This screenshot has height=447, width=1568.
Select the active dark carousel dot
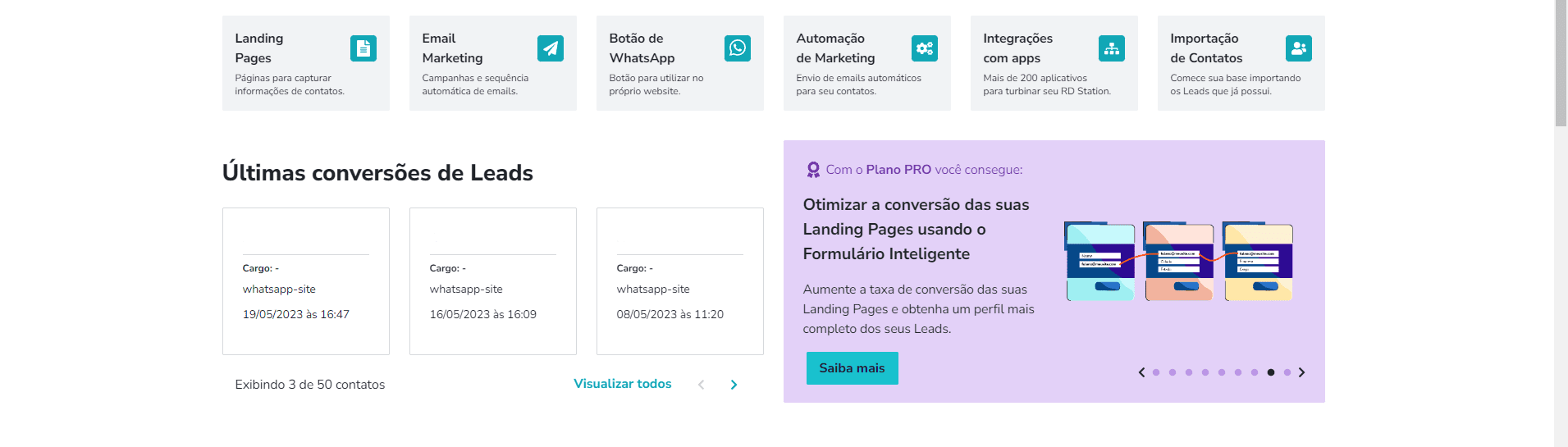click(x=1271, y=372)
